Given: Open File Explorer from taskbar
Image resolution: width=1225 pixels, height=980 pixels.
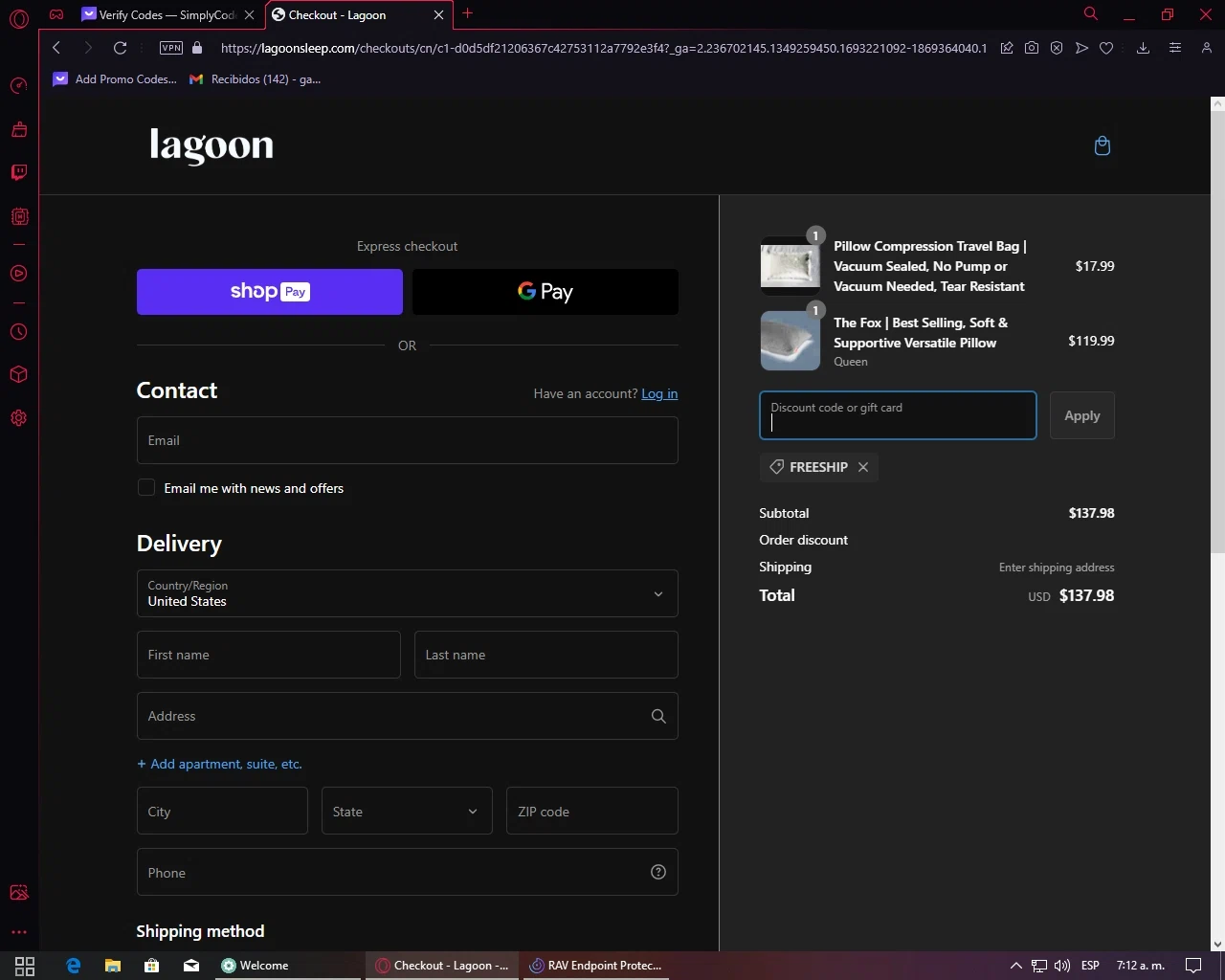Looking at the screenshot, I should [112, 966].
